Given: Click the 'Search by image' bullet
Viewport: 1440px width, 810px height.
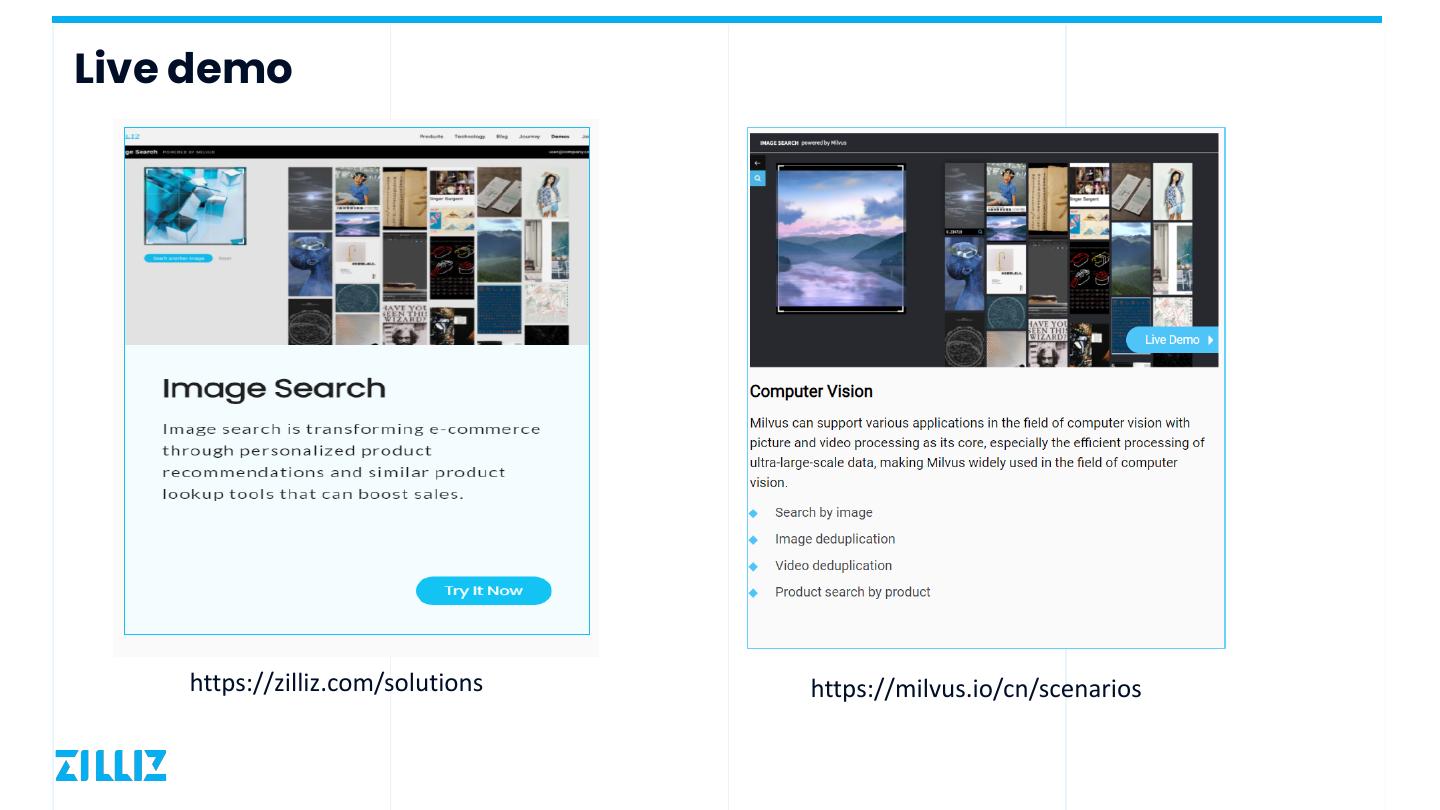Looking at the screenshot, I should pos(824,513).
